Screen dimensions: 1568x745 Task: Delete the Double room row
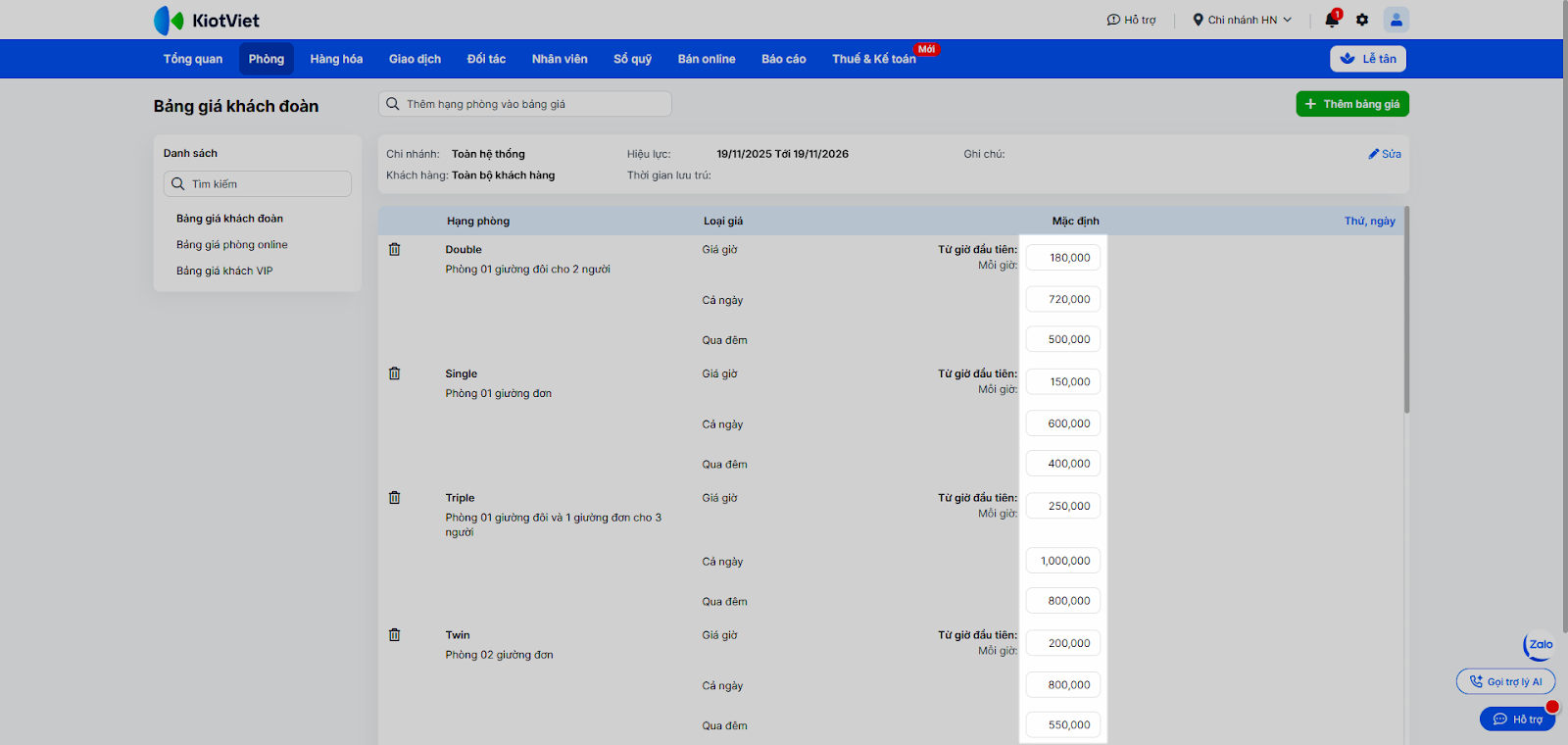(x=394, y=250)
